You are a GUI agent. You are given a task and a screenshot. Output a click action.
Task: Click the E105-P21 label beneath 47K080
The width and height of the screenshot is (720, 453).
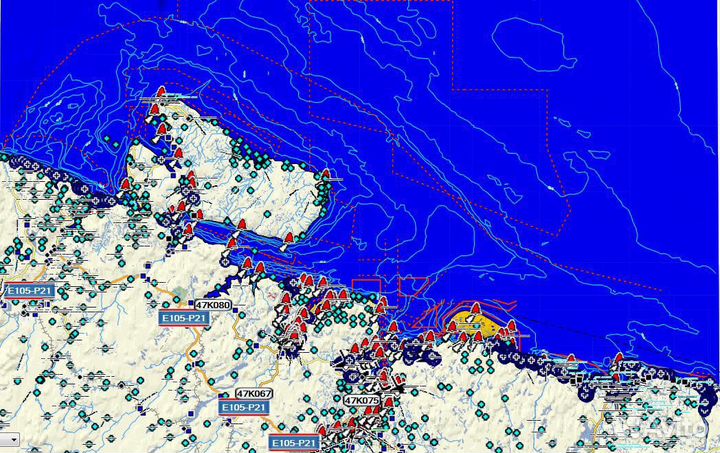click(x=184, y=318)
